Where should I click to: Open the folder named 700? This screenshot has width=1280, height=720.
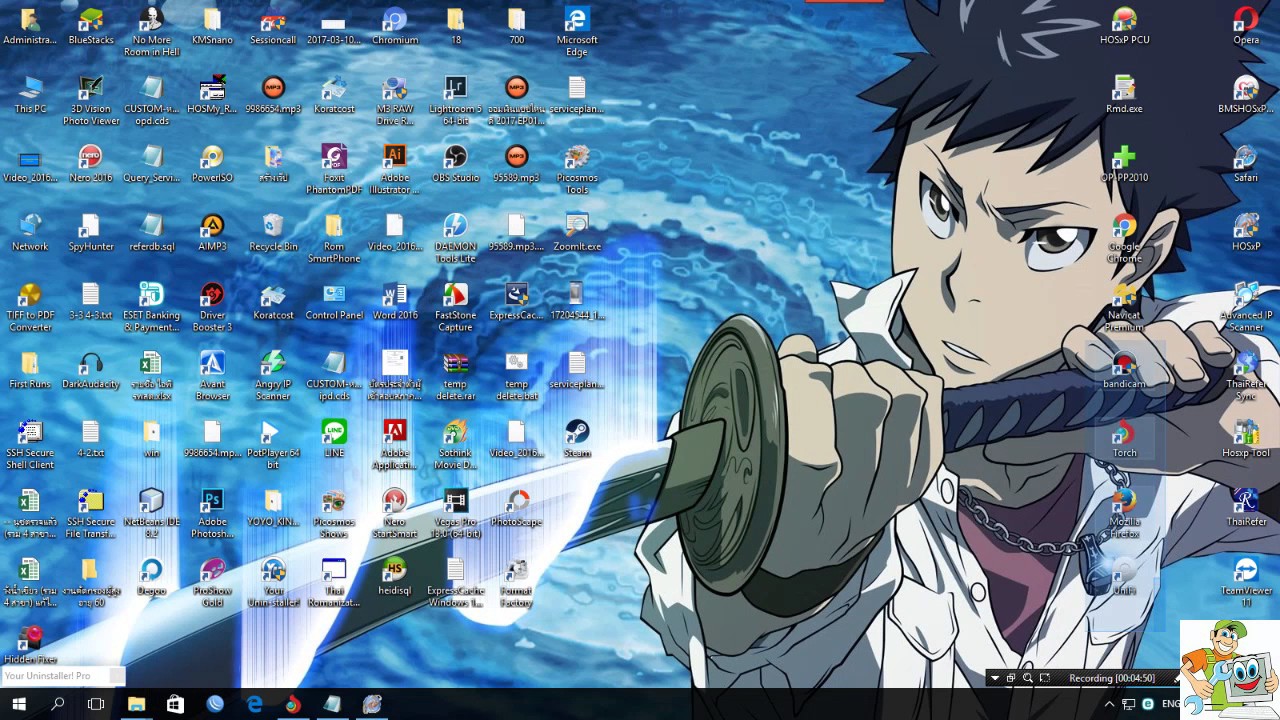pos(516,27)
